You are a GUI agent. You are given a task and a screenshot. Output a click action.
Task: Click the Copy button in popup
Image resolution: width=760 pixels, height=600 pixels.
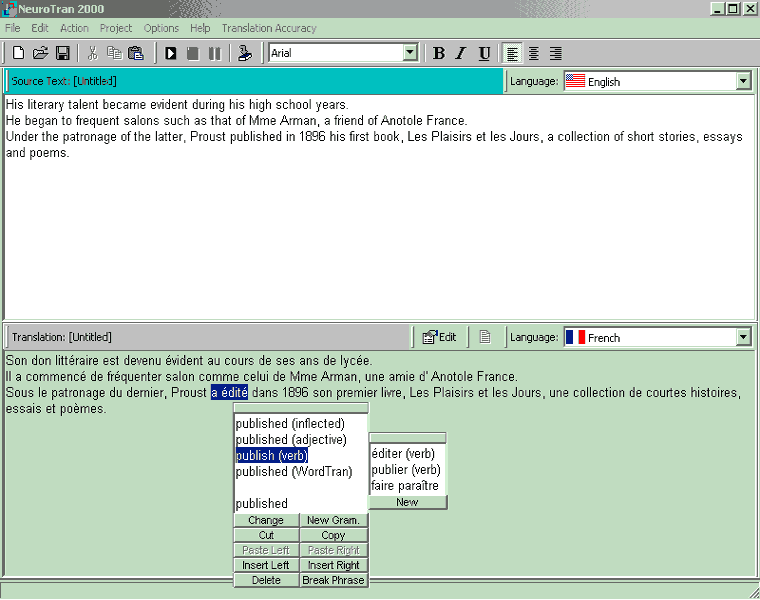[333, 535]
